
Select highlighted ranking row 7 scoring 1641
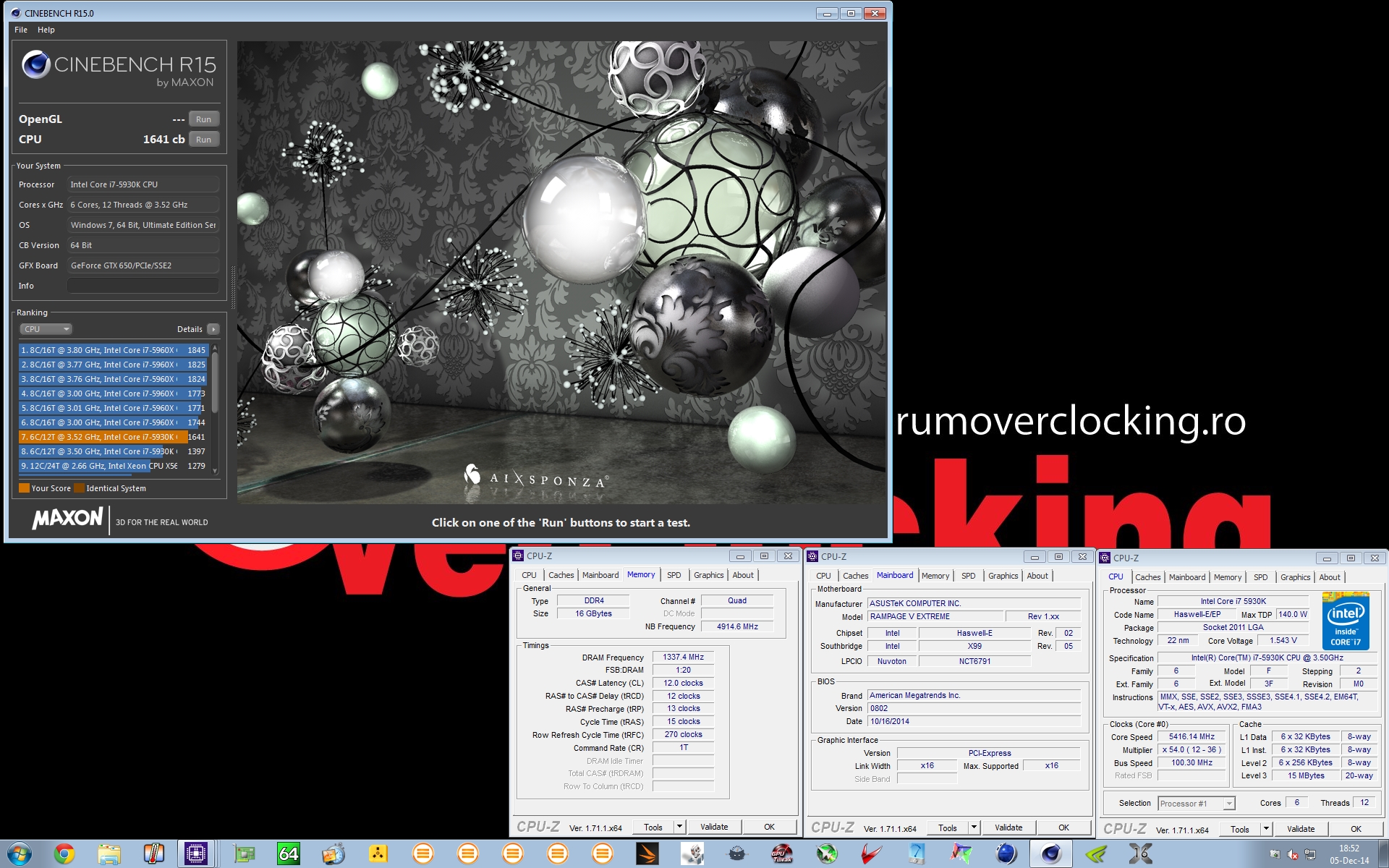114,437
